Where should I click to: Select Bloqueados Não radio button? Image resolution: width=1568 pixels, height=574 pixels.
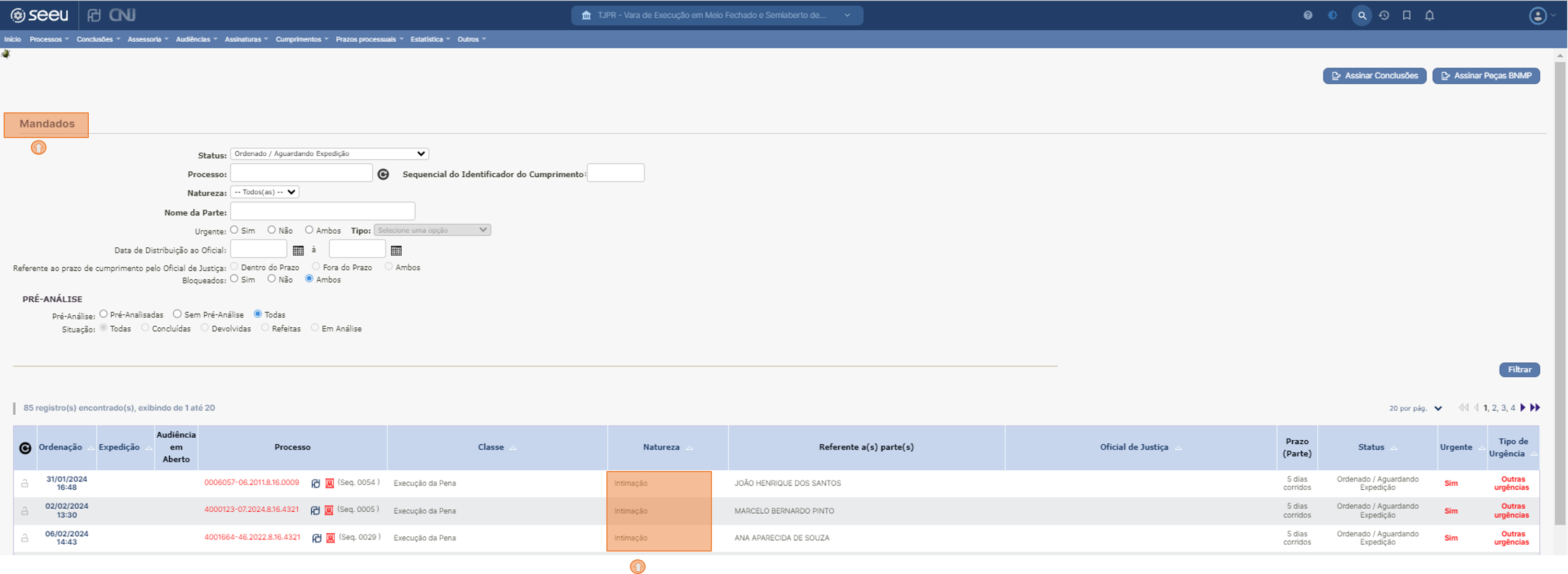tap(272, 279)
